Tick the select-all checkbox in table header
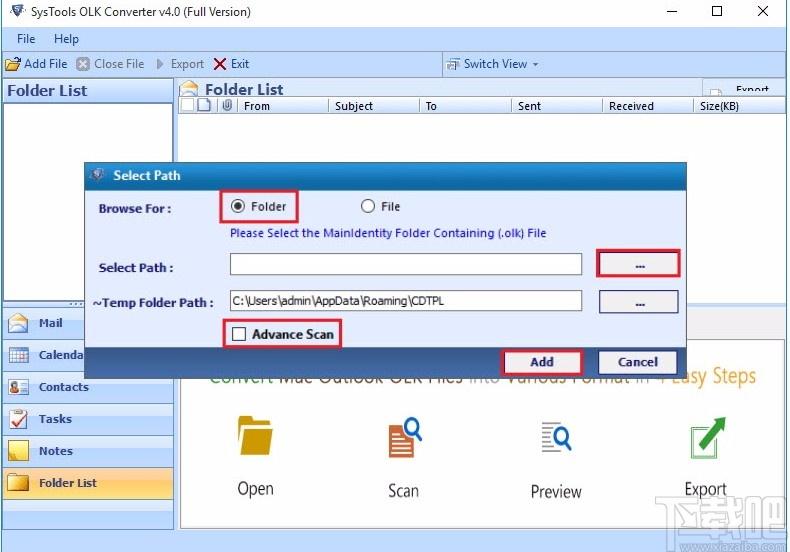 [x=187, y=105]
